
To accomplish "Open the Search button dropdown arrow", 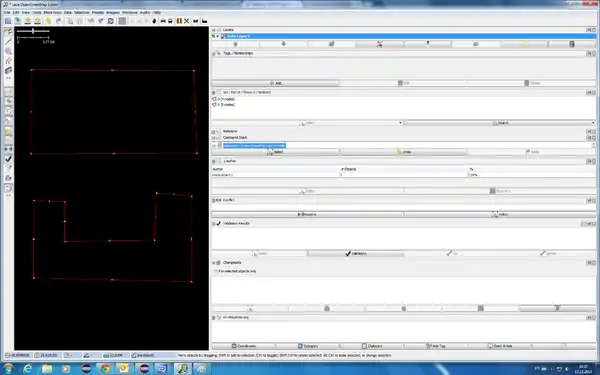I will coord(593,123).
